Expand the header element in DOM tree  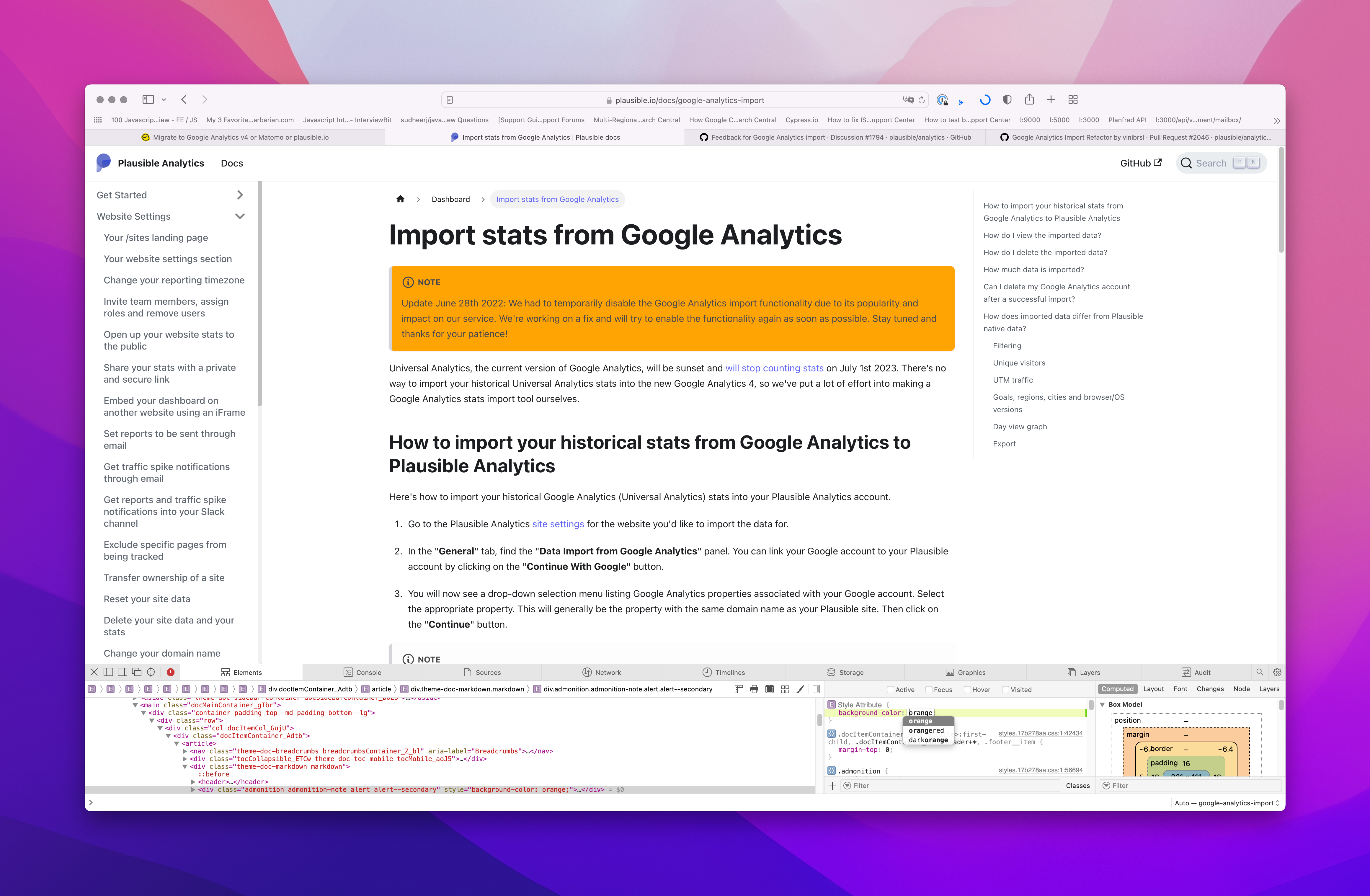(193, 782)
